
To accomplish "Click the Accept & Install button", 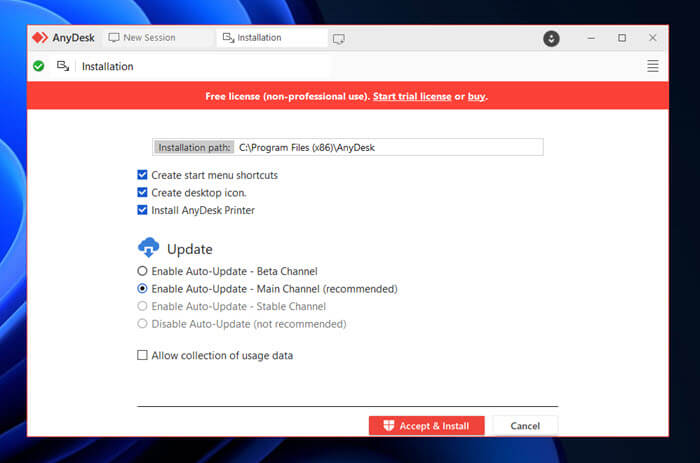I will click(426, 425).
